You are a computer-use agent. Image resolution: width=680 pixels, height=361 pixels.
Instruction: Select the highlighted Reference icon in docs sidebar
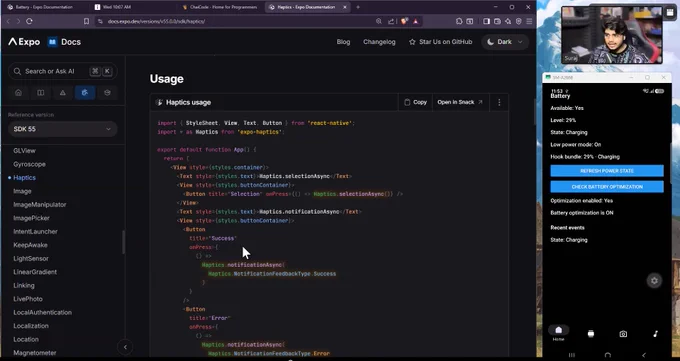click(x=85, y=92)
